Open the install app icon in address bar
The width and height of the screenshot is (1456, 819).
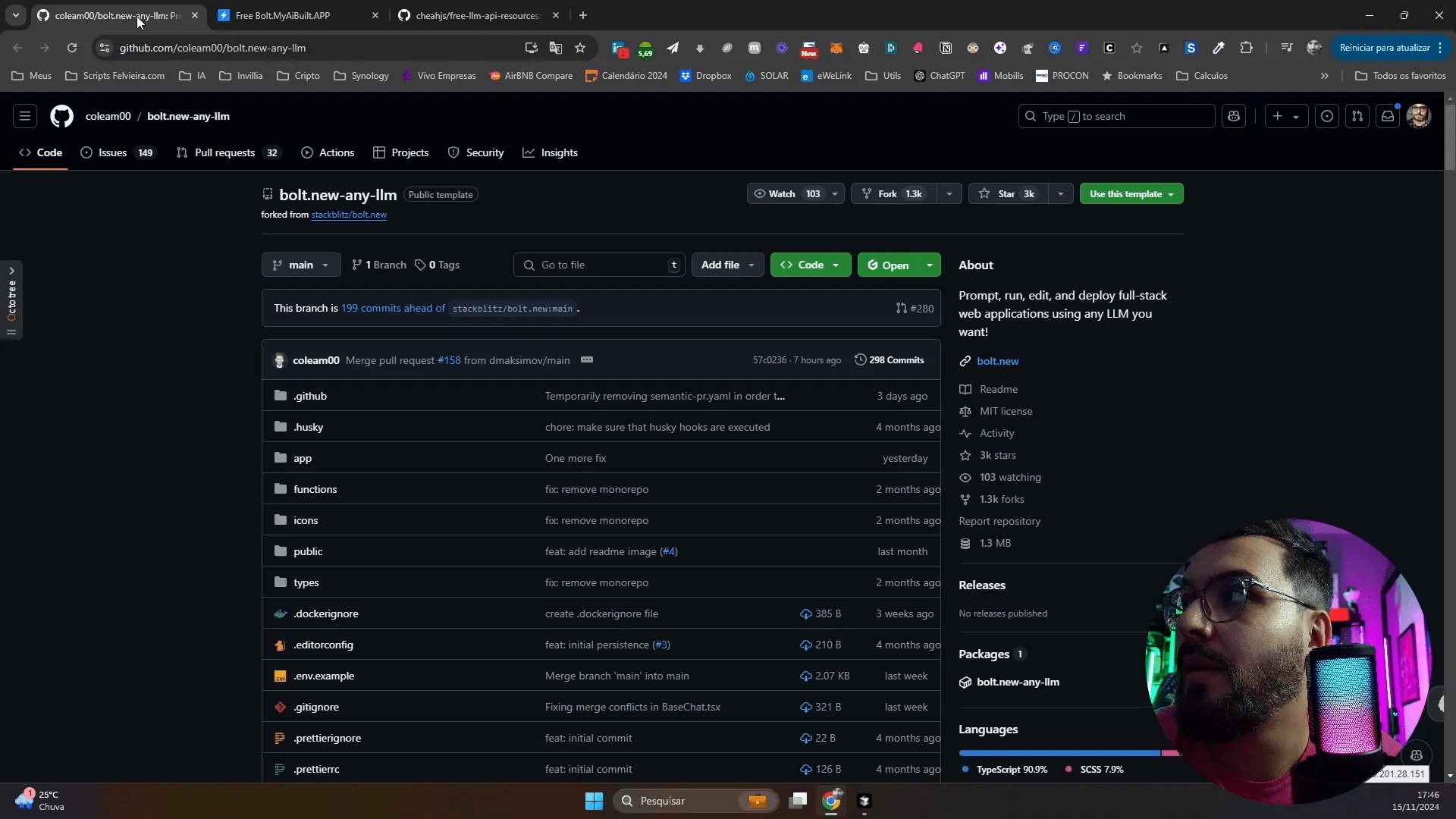click(x=532, y=48)
